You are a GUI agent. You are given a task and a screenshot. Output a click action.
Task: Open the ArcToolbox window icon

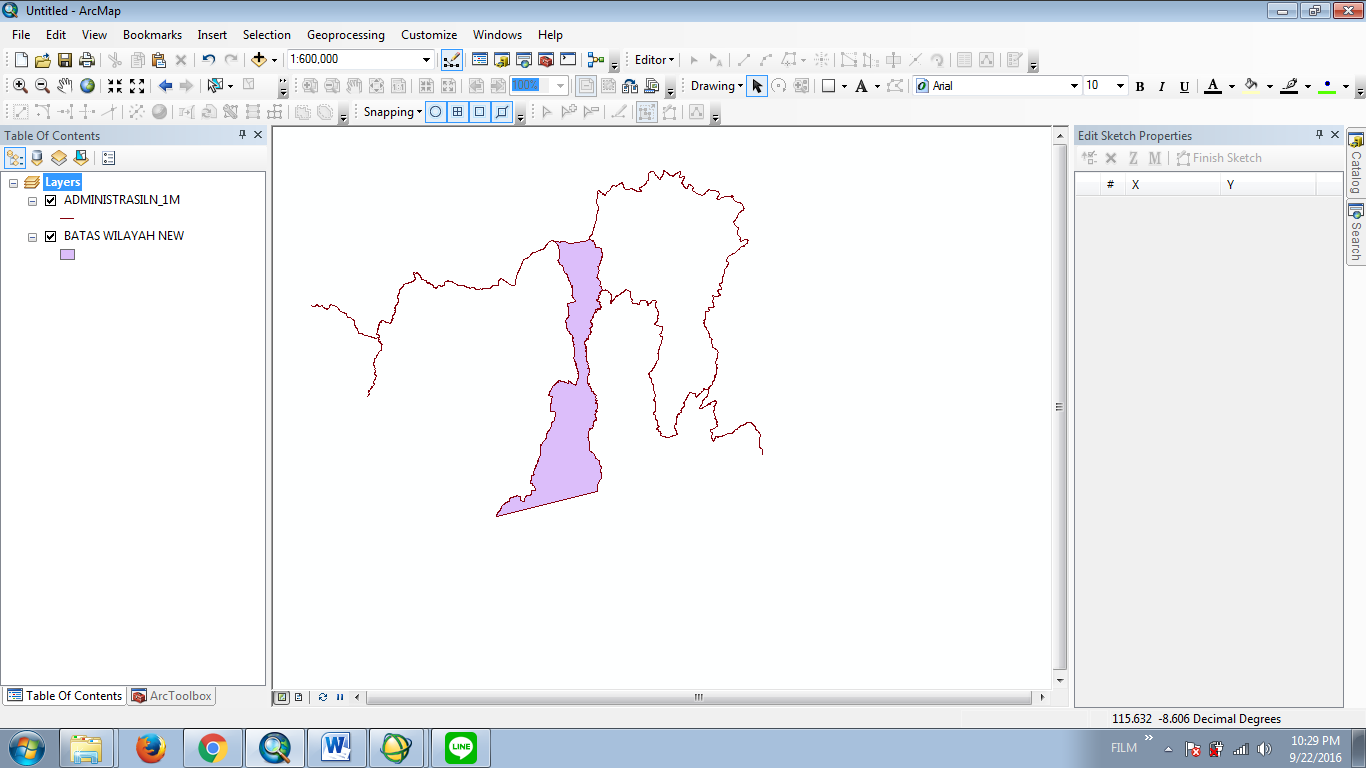(x=546, y=60)
